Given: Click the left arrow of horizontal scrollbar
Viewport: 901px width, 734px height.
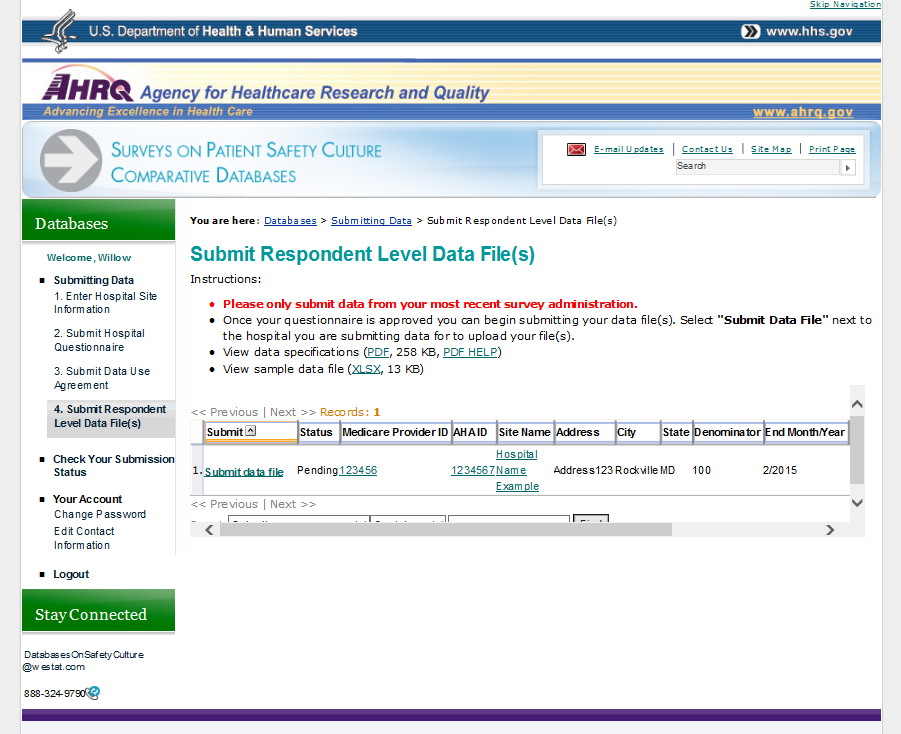Looking at the screenshot, I should tap(209, 530).
